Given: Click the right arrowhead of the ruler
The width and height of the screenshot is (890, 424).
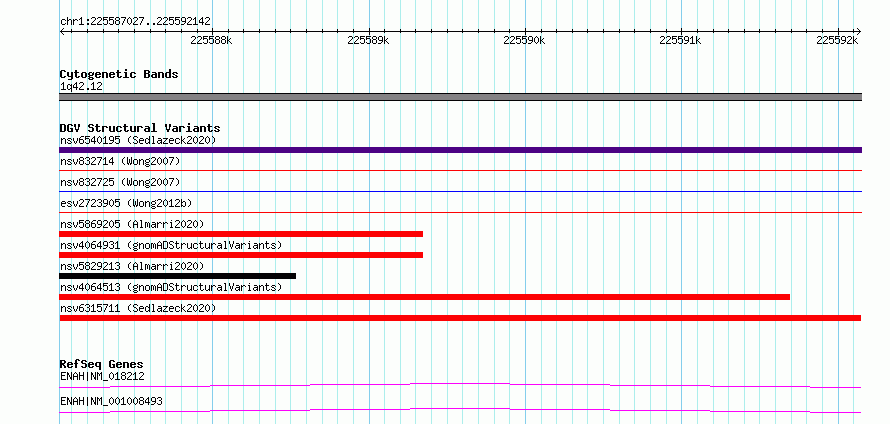Looking at the screenshot, I should pyautogui.click(x=859, y=32).
